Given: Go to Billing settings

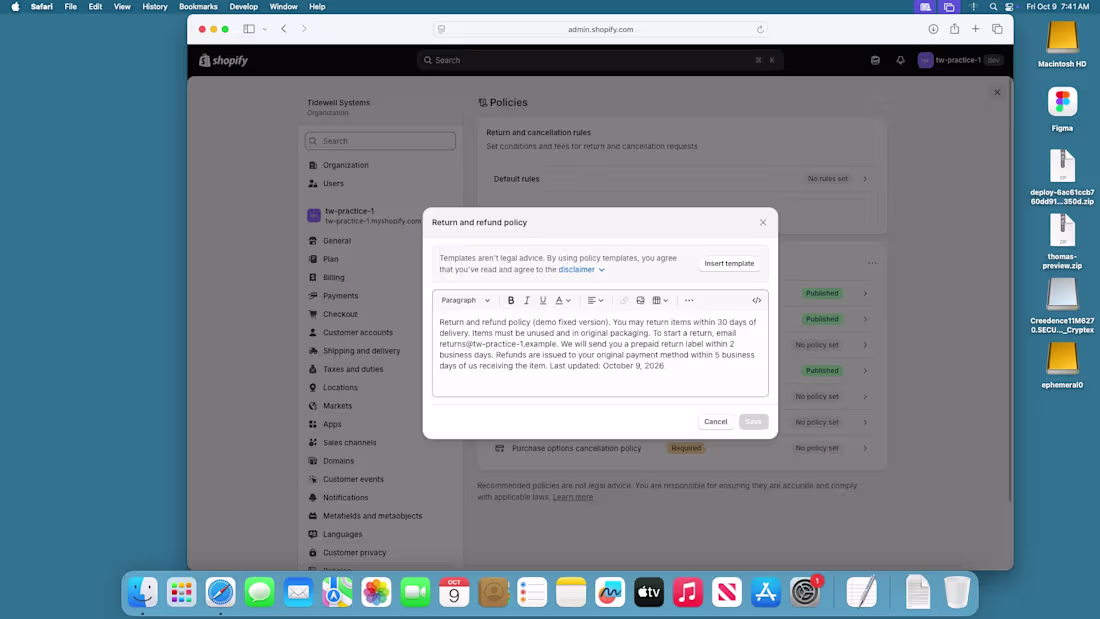Looking at the screenshot, I should 333,277.
